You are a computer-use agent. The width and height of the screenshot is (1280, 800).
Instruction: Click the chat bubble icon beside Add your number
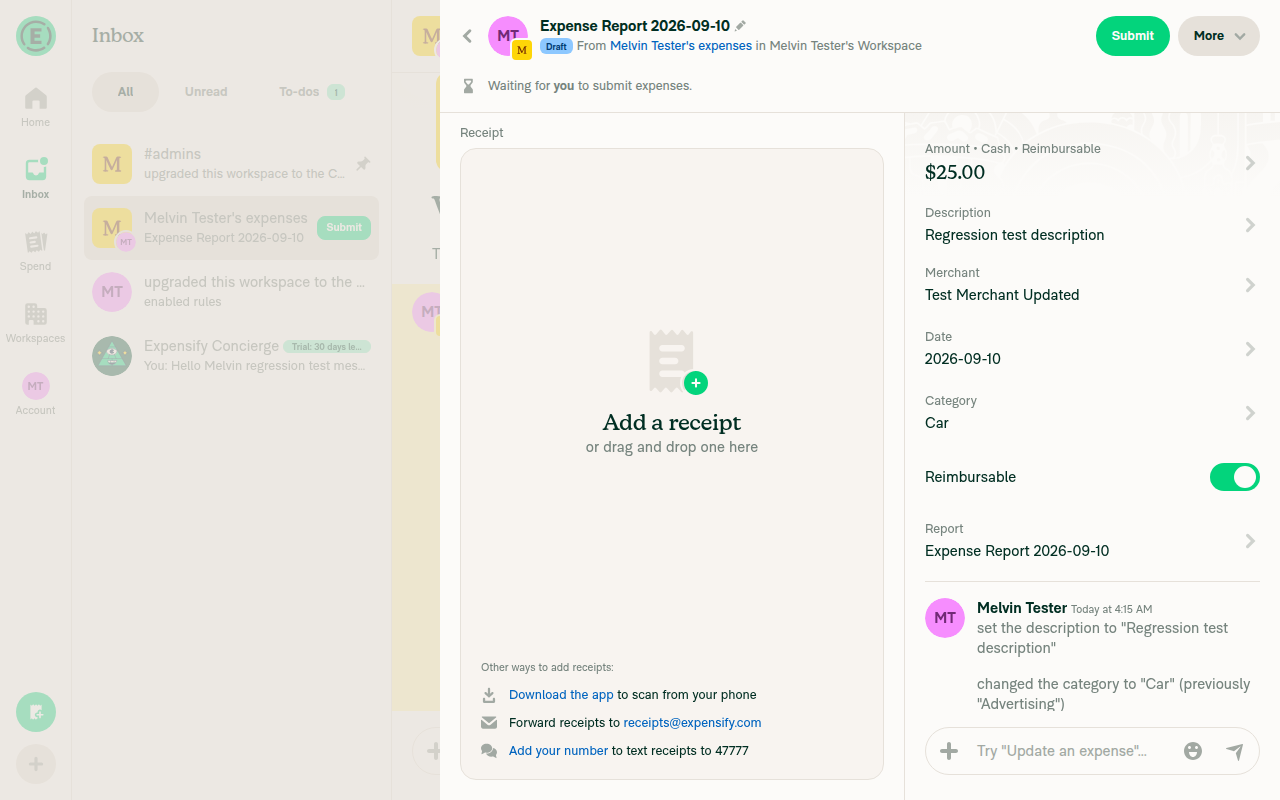[x=489, y=751]
